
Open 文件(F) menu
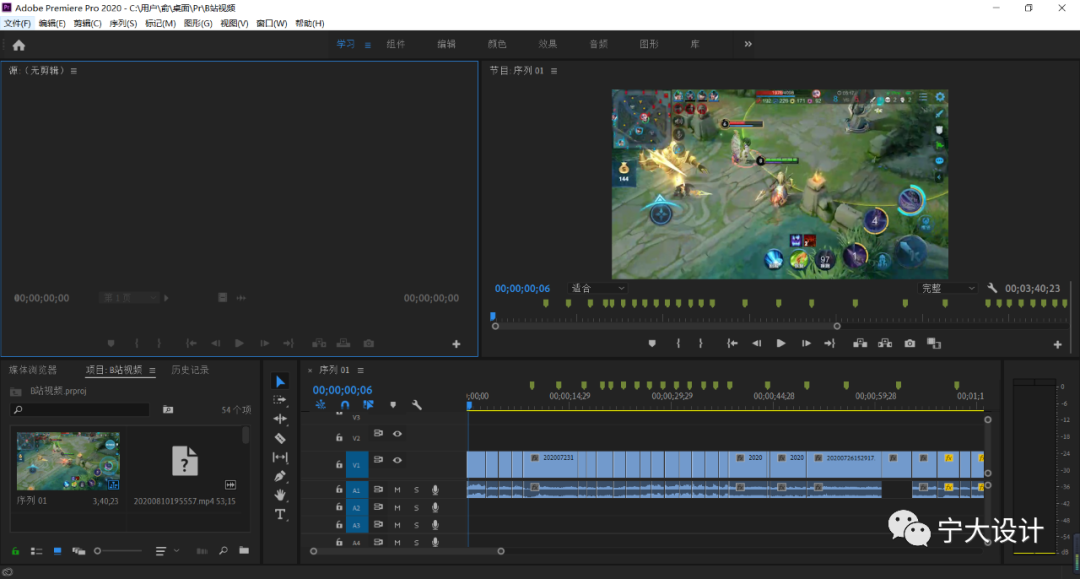(x=17, y=23)
